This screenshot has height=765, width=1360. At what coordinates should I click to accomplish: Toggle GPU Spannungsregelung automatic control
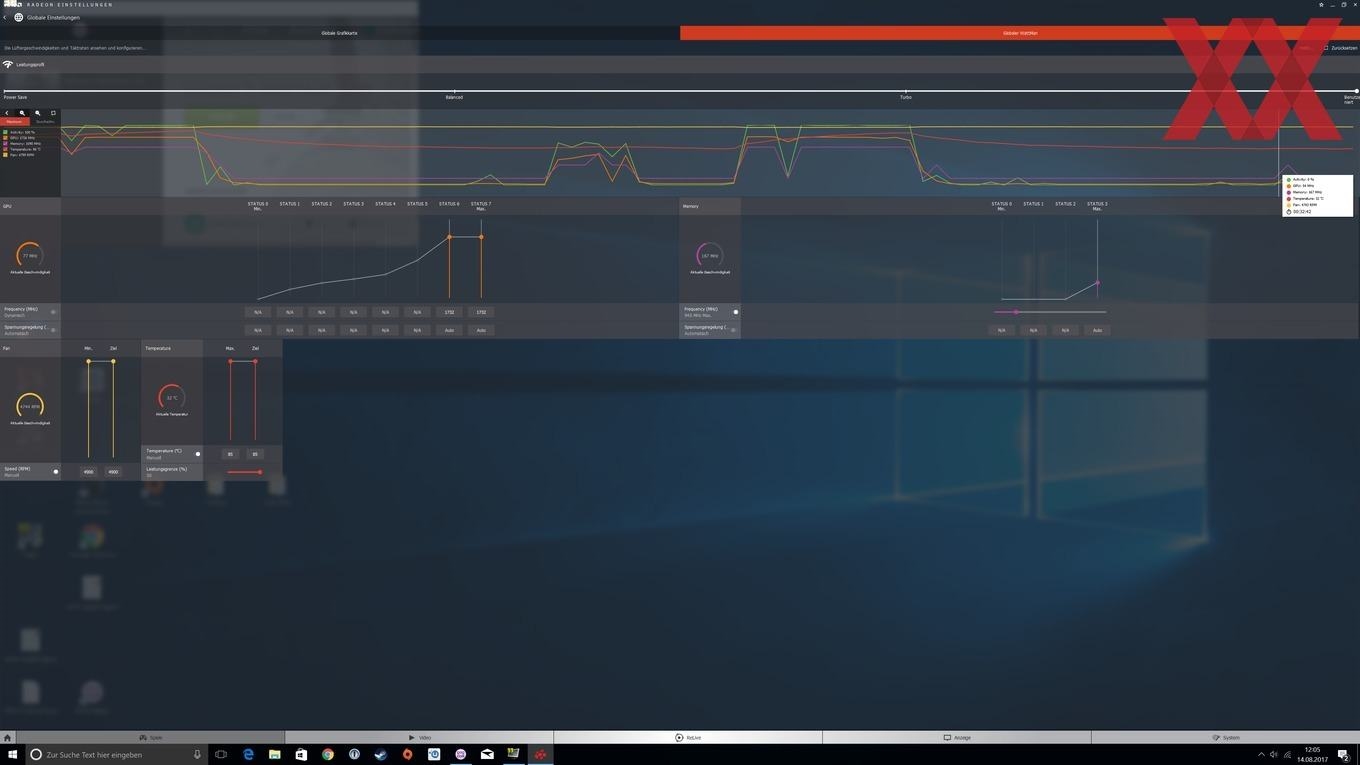coord(53,329)
